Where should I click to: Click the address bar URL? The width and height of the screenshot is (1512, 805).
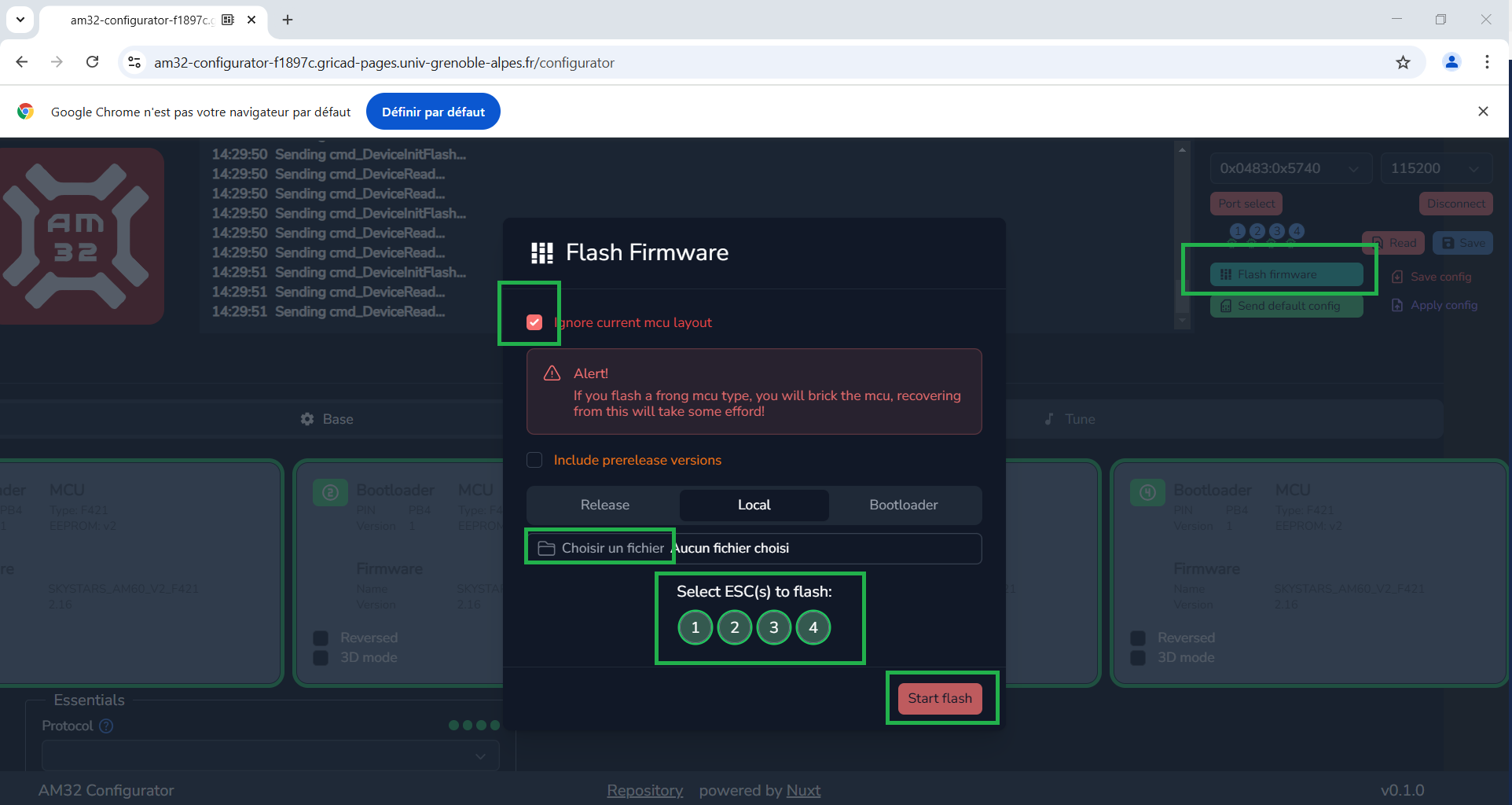coord(384,63)
